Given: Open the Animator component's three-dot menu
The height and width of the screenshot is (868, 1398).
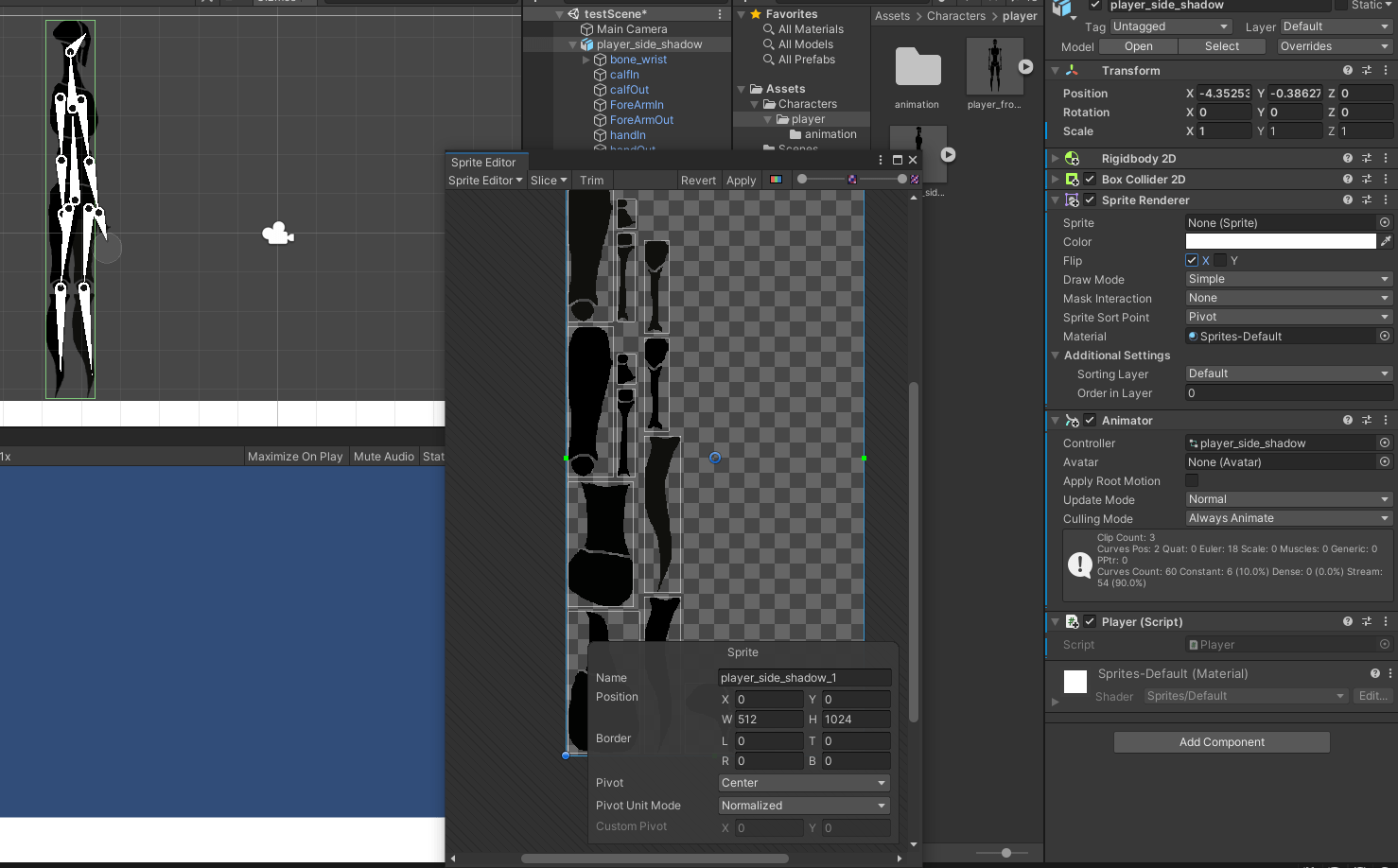Looking at the screenshot, I should click(1386, 421).
